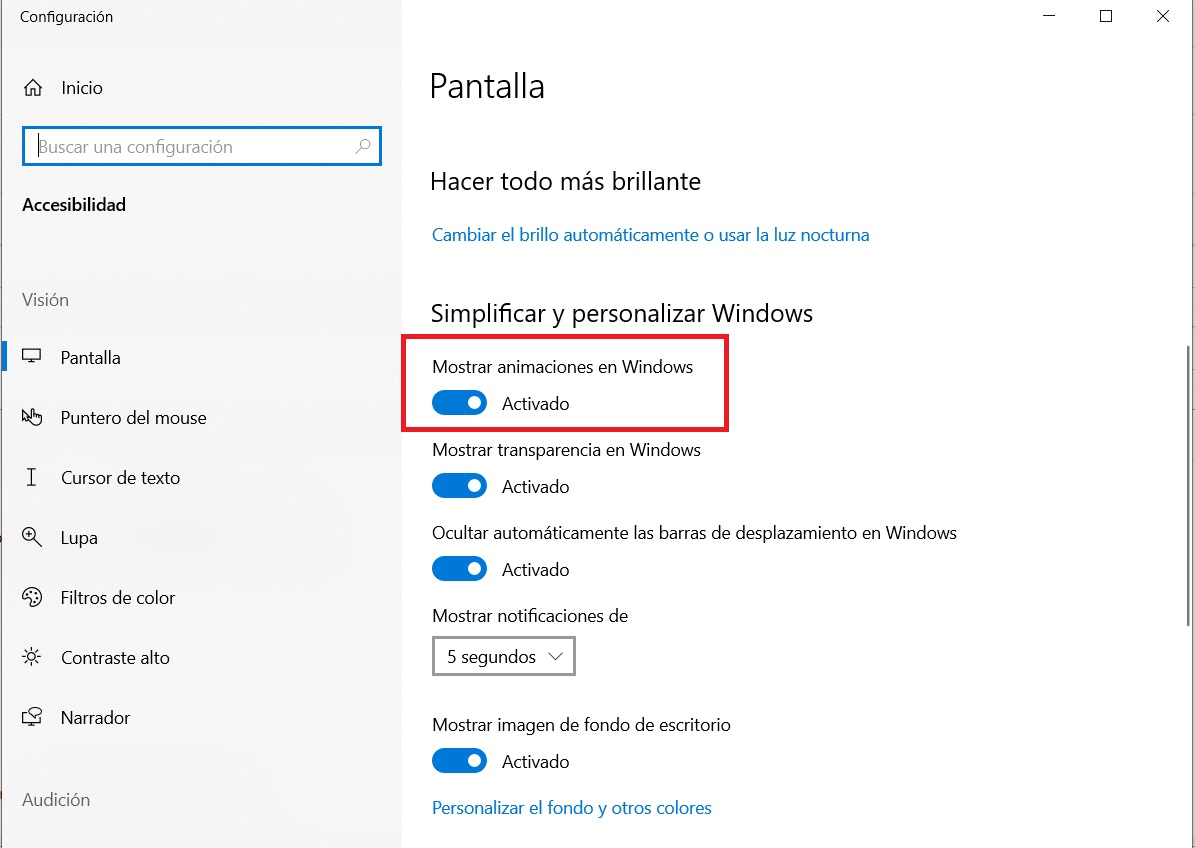Open the Puntero del mouse icon

tap(31, 417)
